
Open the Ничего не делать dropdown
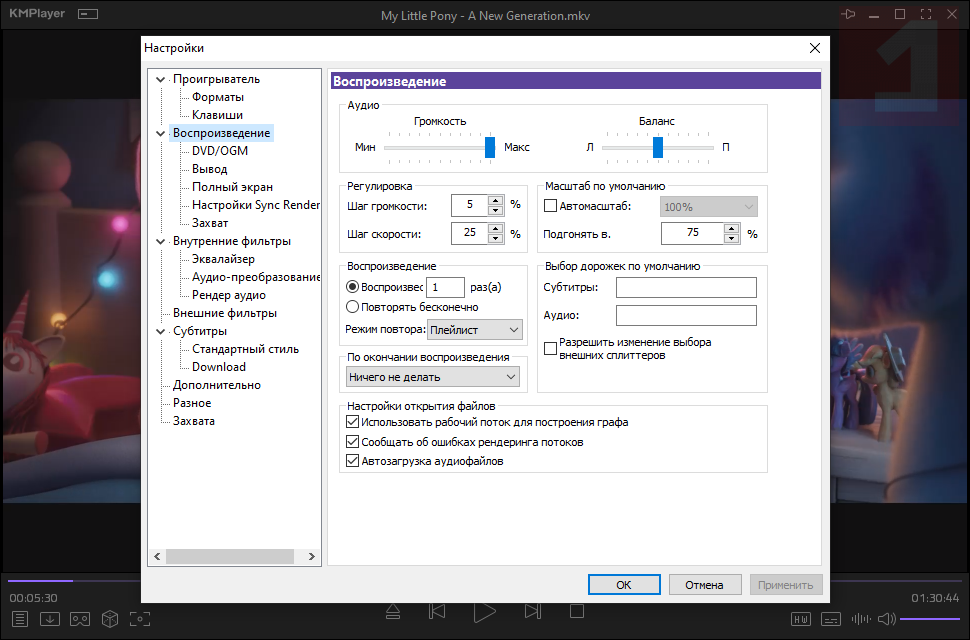click(433, 377)
